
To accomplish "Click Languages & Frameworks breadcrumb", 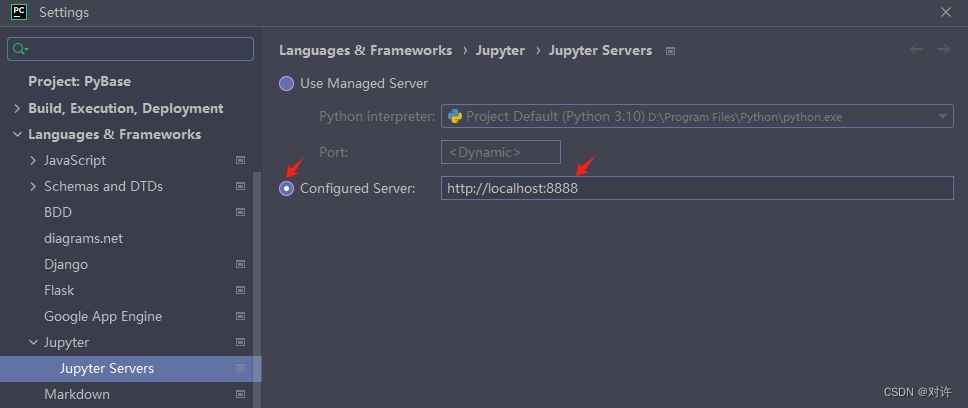I will pyautogui.click(x=365, y=51).
